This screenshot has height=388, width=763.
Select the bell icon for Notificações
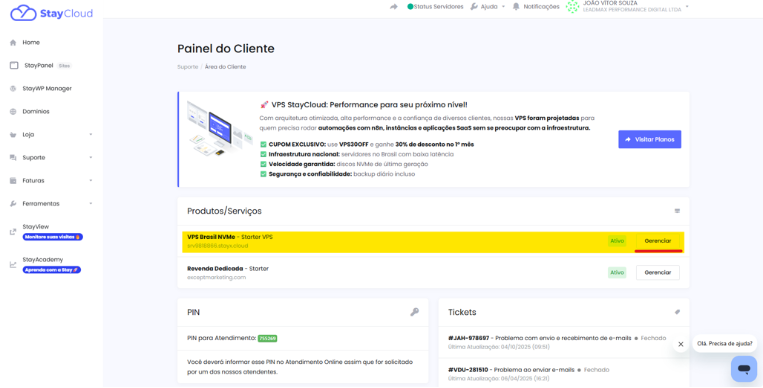click(516, 7)
